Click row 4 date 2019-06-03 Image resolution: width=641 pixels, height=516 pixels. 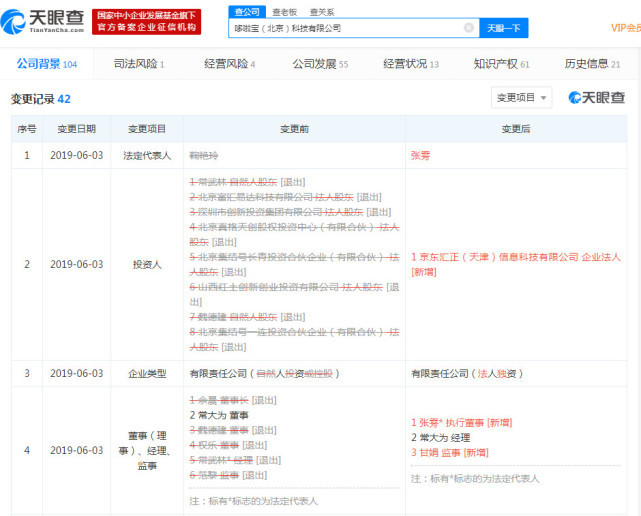click(x=76, y=451)
